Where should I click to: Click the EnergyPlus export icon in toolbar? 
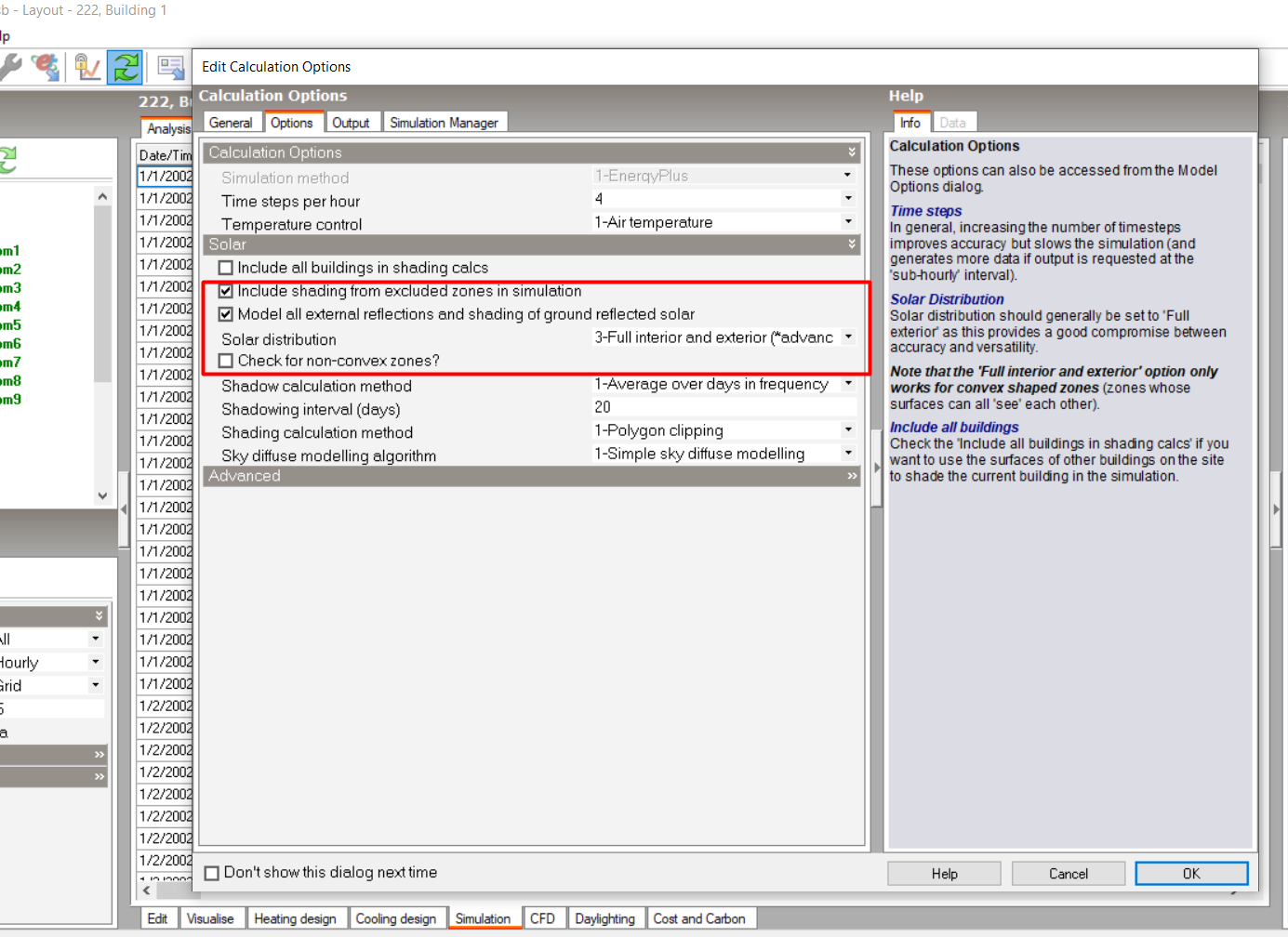pyautogui.click(x=45, y=67)
